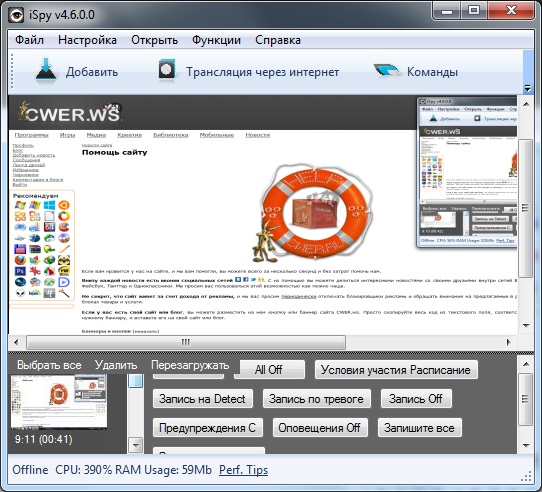Click Удалить in media panel
The image size is (542, 492).
(116, 365)
